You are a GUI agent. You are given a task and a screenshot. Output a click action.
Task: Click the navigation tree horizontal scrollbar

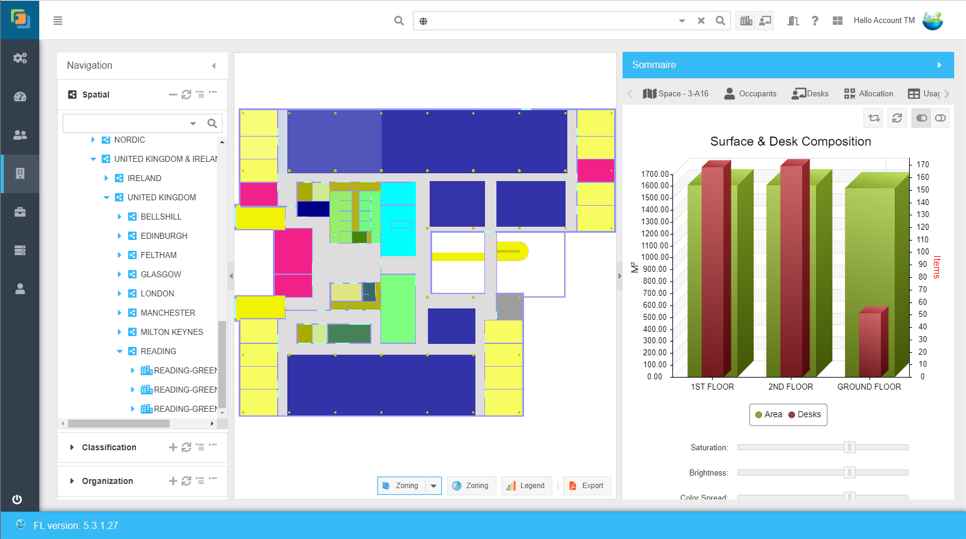(118, 423)
